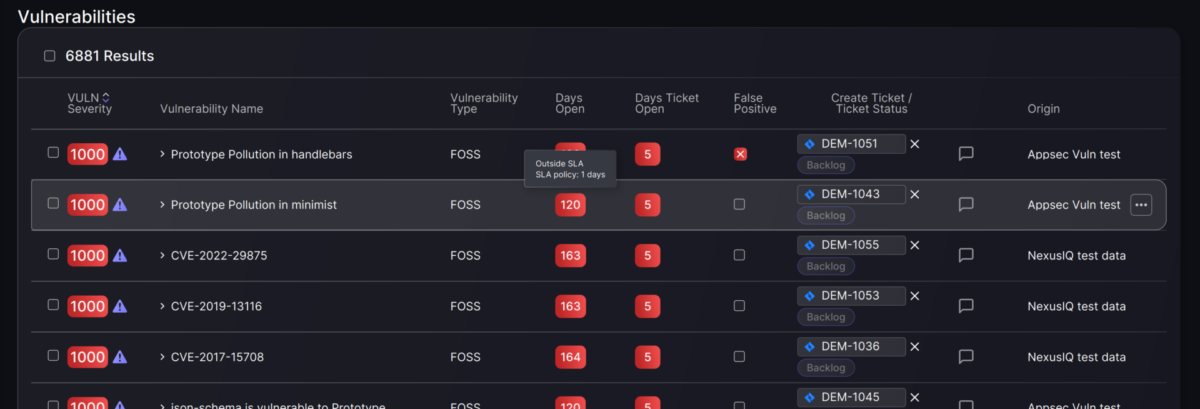
Task: Click warning triangle in CVE-2022-29875 row
Action: (x=120, y=255)
